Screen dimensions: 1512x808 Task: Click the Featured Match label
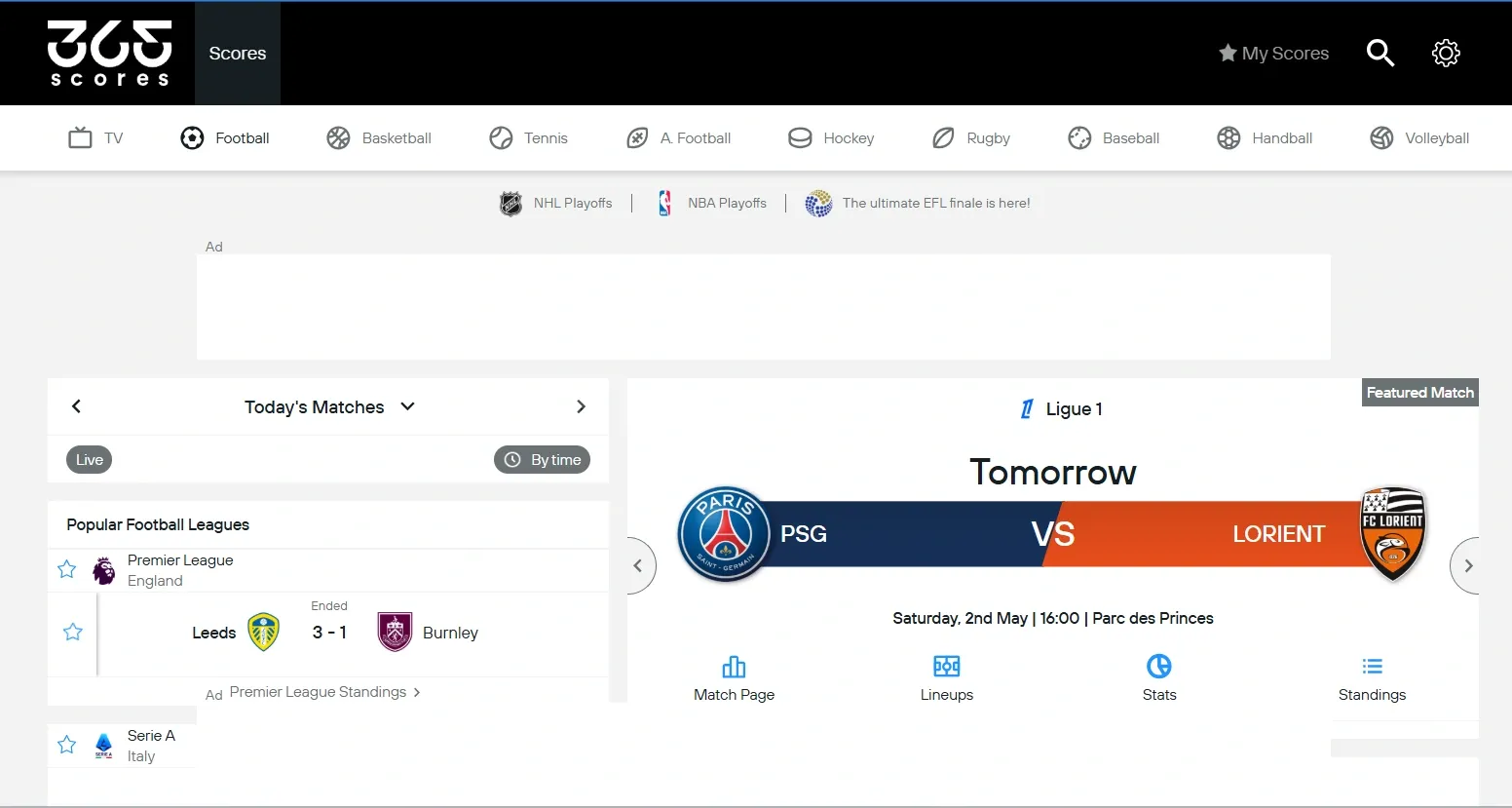click(x=1420, y=392)
